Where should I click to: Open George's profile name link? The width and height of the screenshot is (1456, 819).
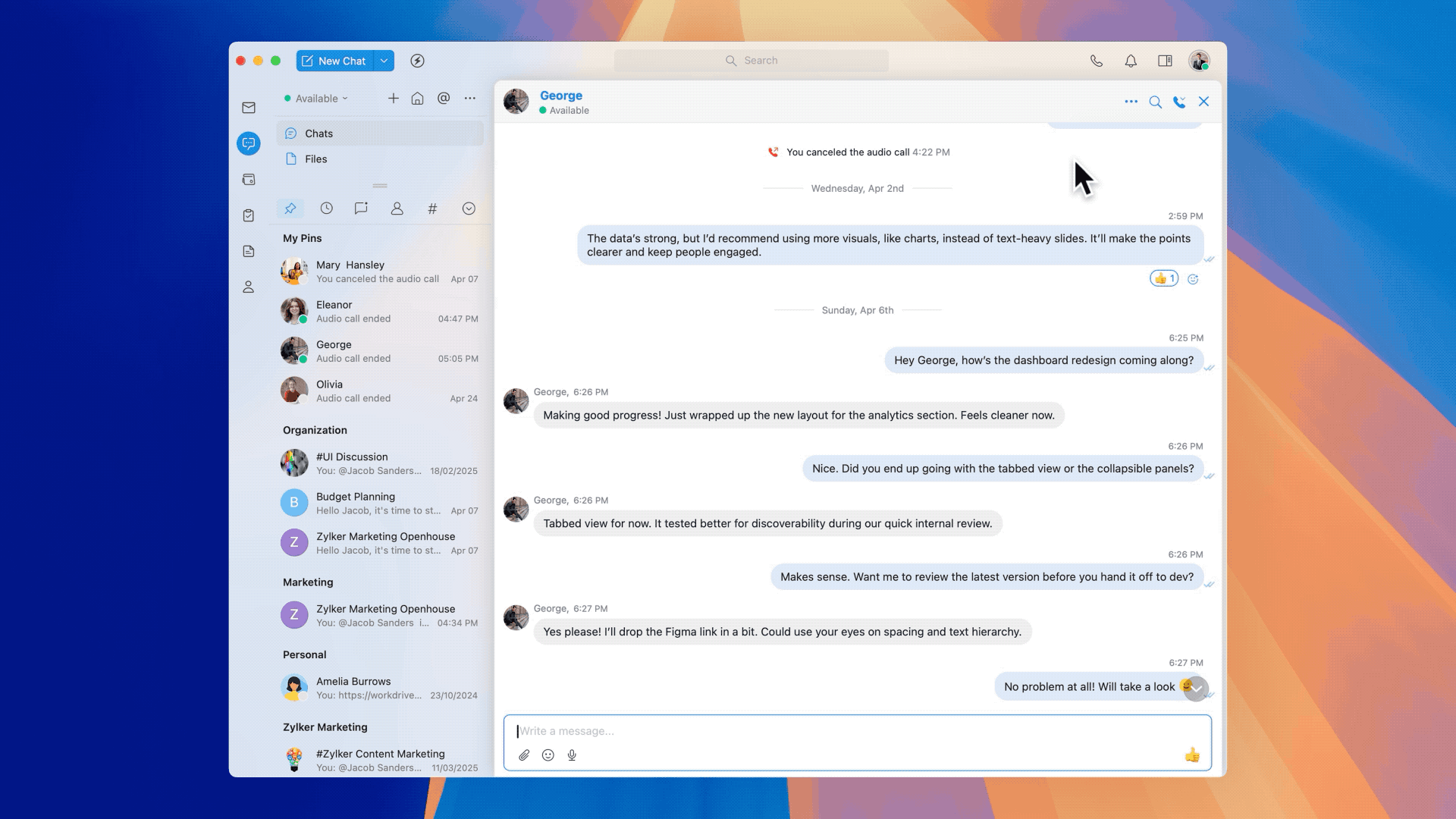pyautogui.click(x=560, y=96)
